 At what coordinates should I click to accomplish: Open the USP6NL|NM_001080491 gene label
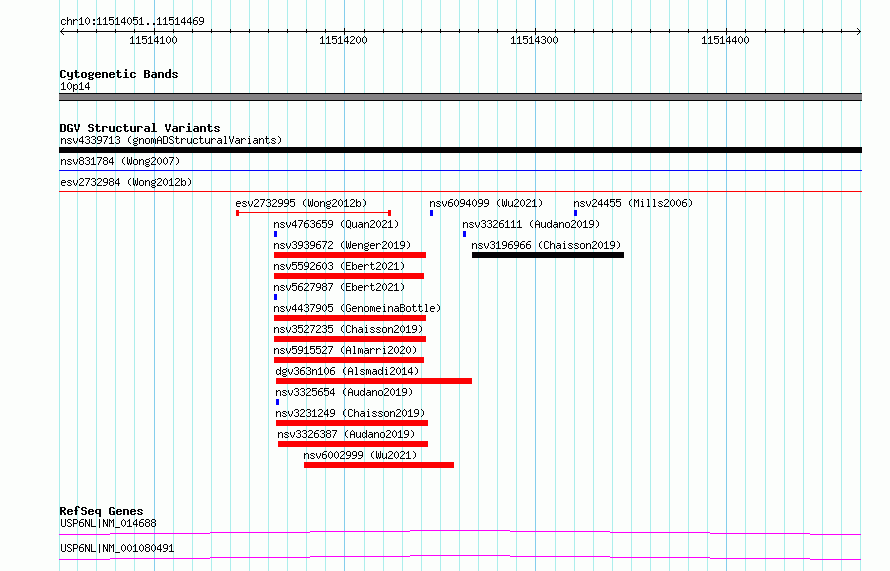point(117,548)
